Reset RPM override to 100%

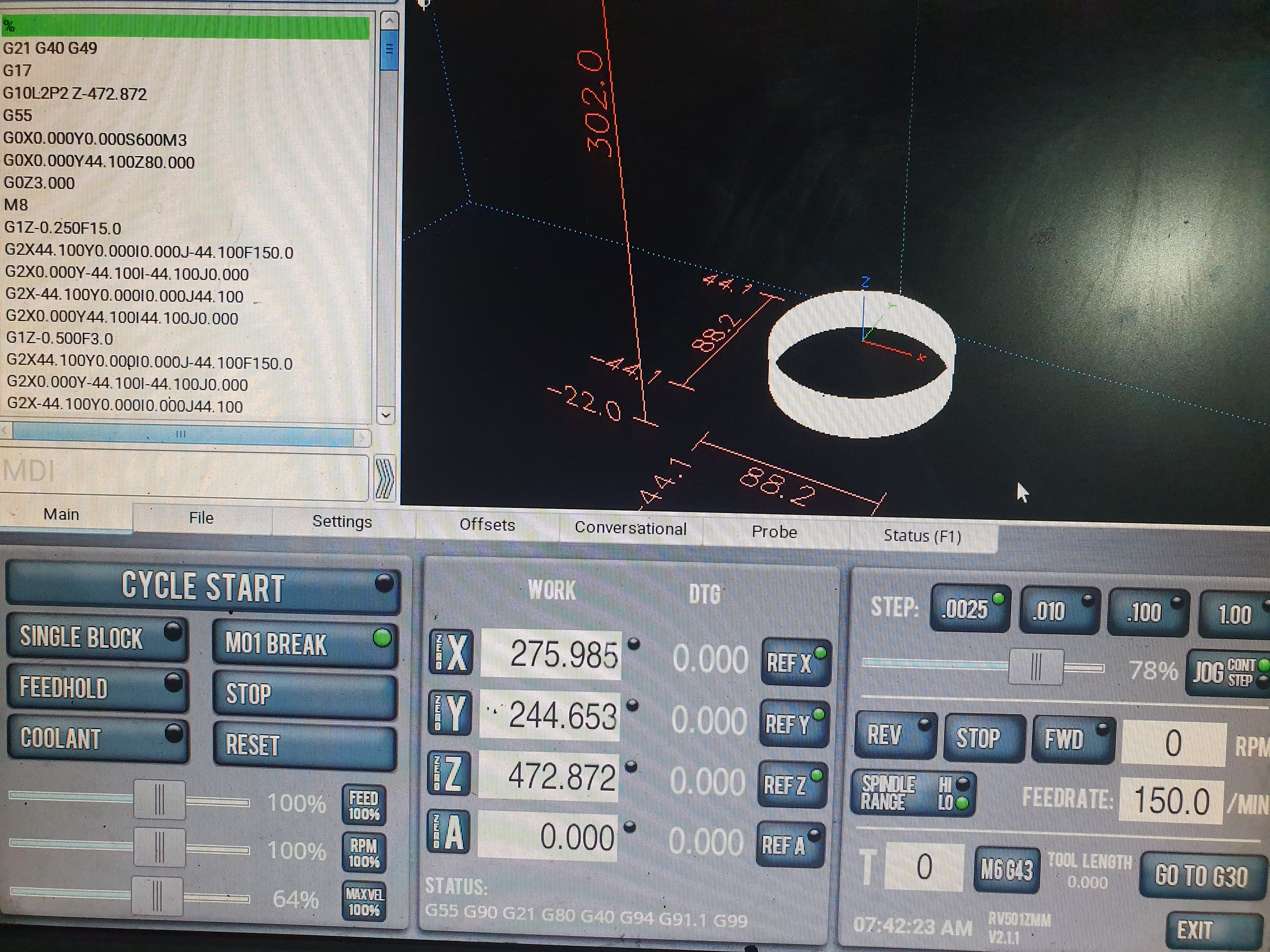pyautogui.click(x=363, y=853)
